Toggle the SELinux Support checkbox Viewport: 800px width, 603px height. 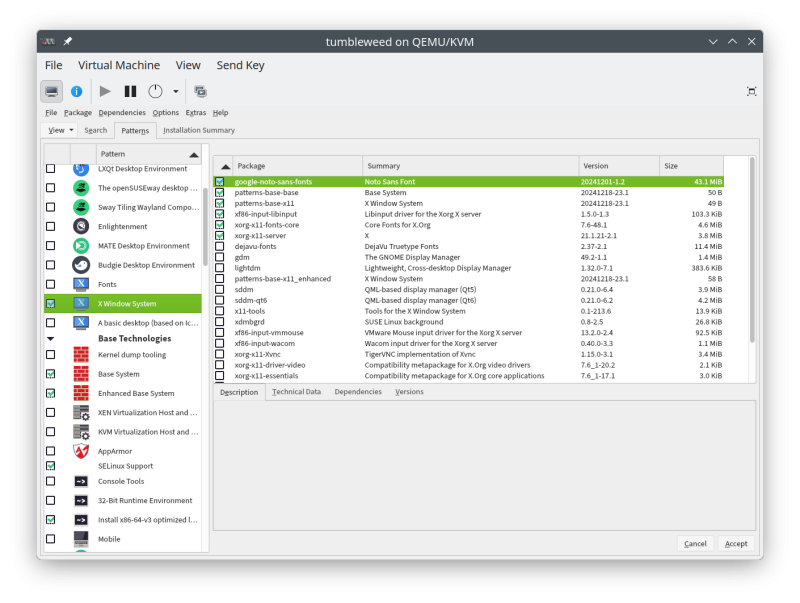51,466
